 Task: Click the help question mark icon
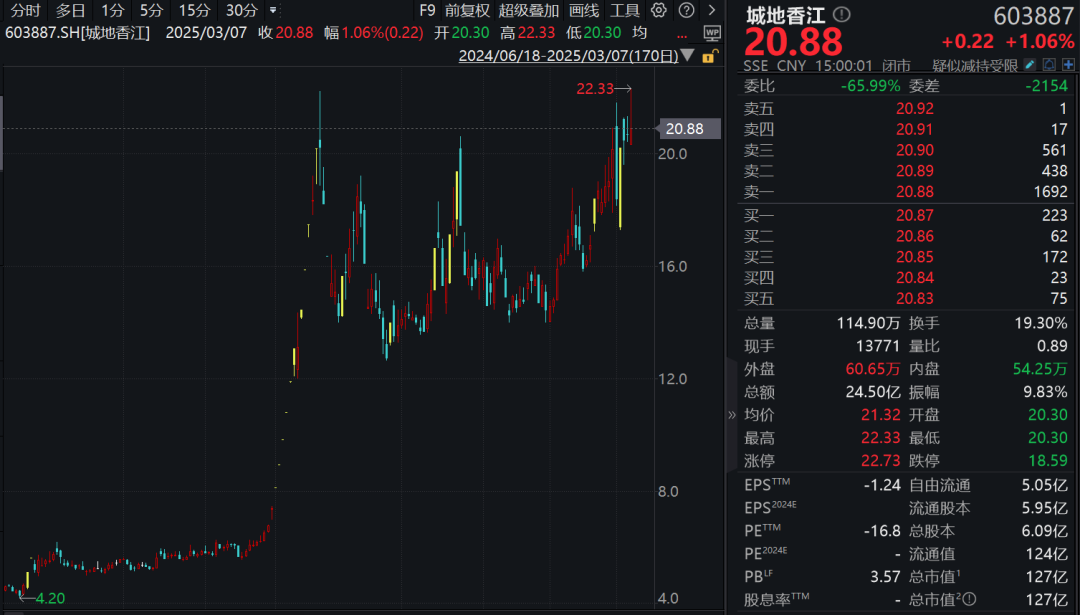pos(686,10)
